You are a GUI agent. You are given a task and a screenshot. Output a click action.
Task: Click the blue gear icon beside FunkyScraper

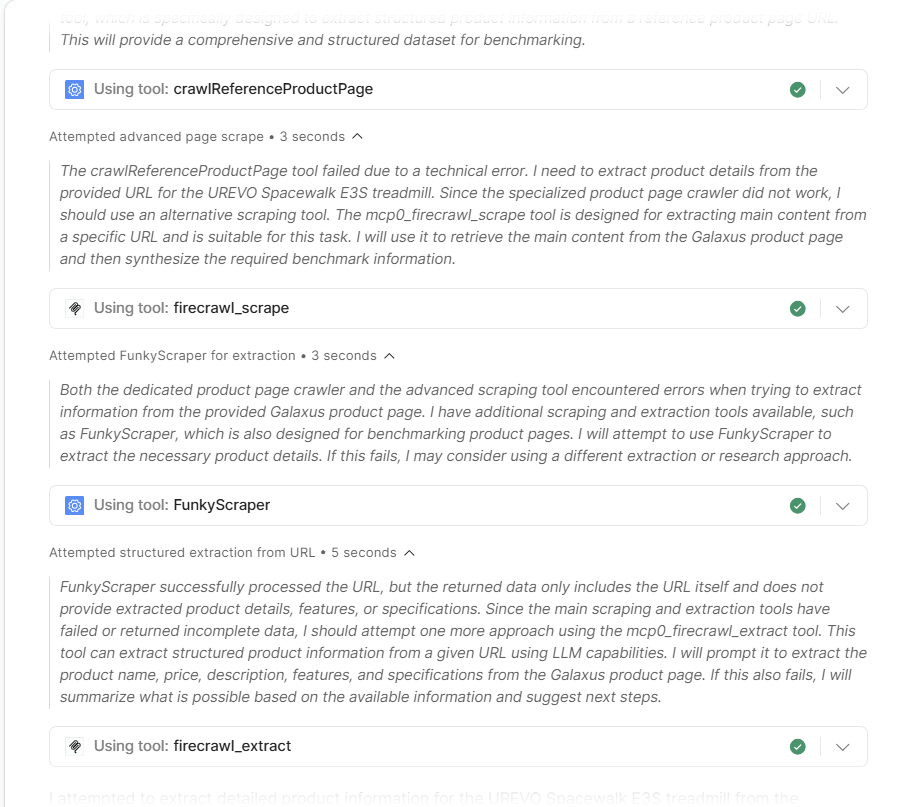(x=75, y=505)
